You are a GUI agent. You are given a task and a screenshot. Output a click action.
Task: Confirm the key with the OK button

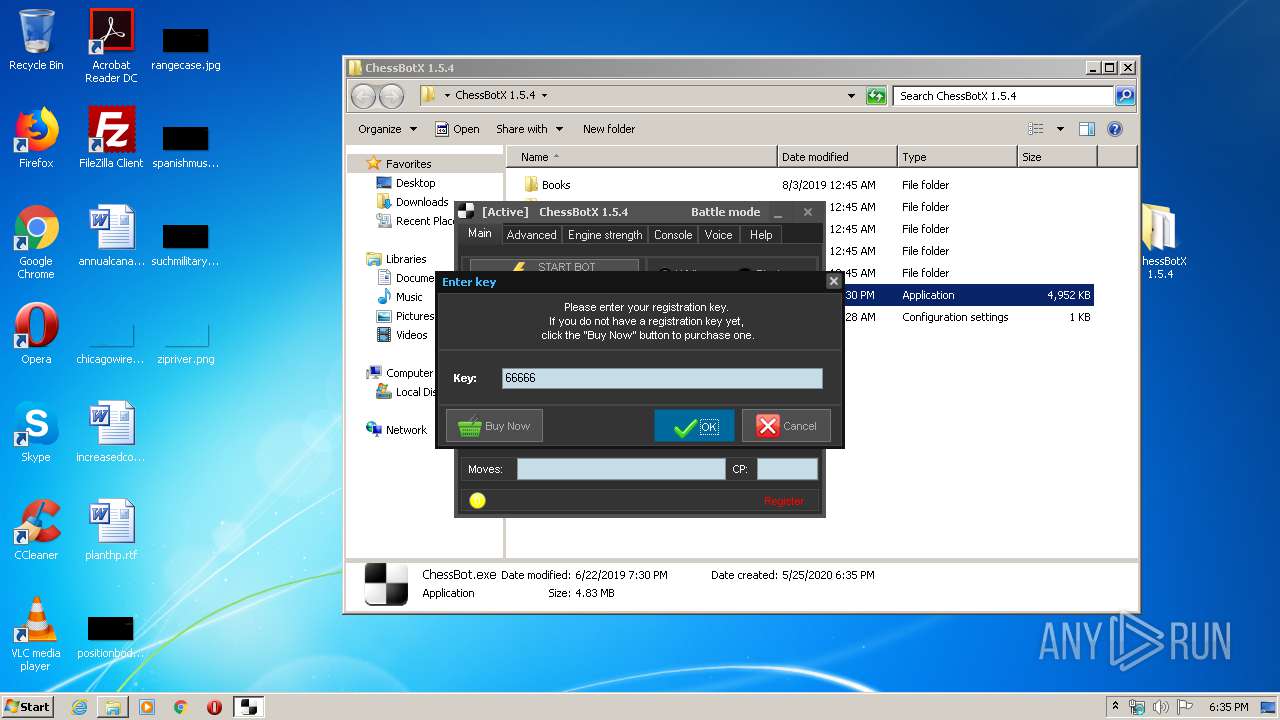coord(694,426)
